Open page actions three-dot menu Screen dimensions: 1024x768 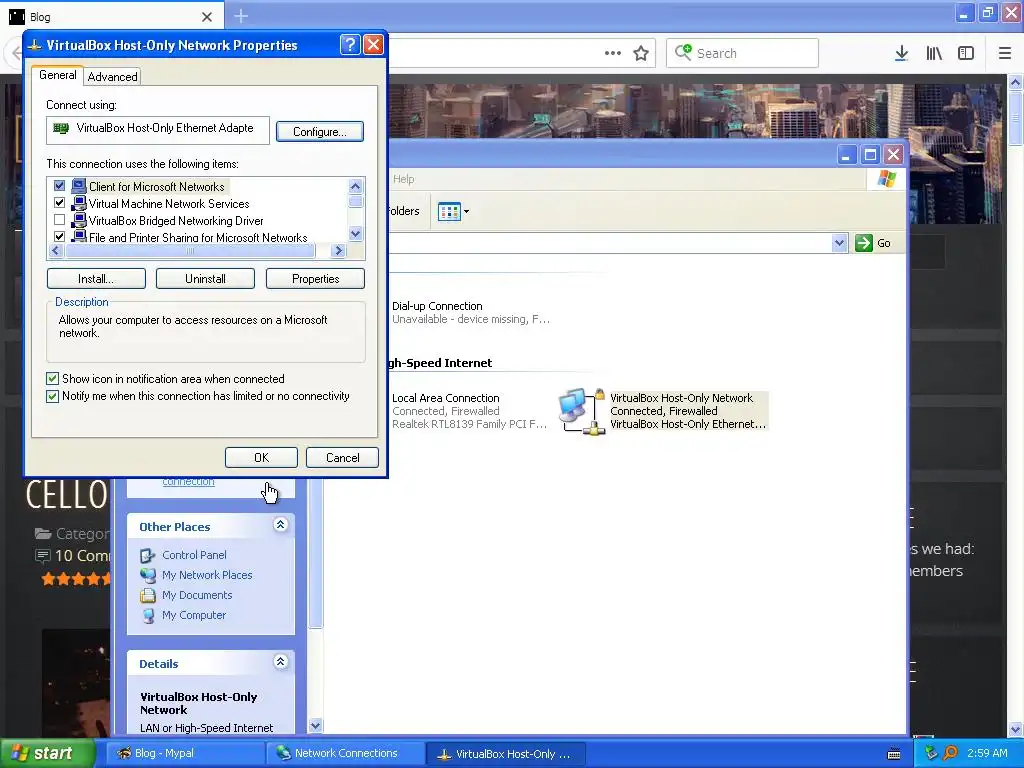613,53
